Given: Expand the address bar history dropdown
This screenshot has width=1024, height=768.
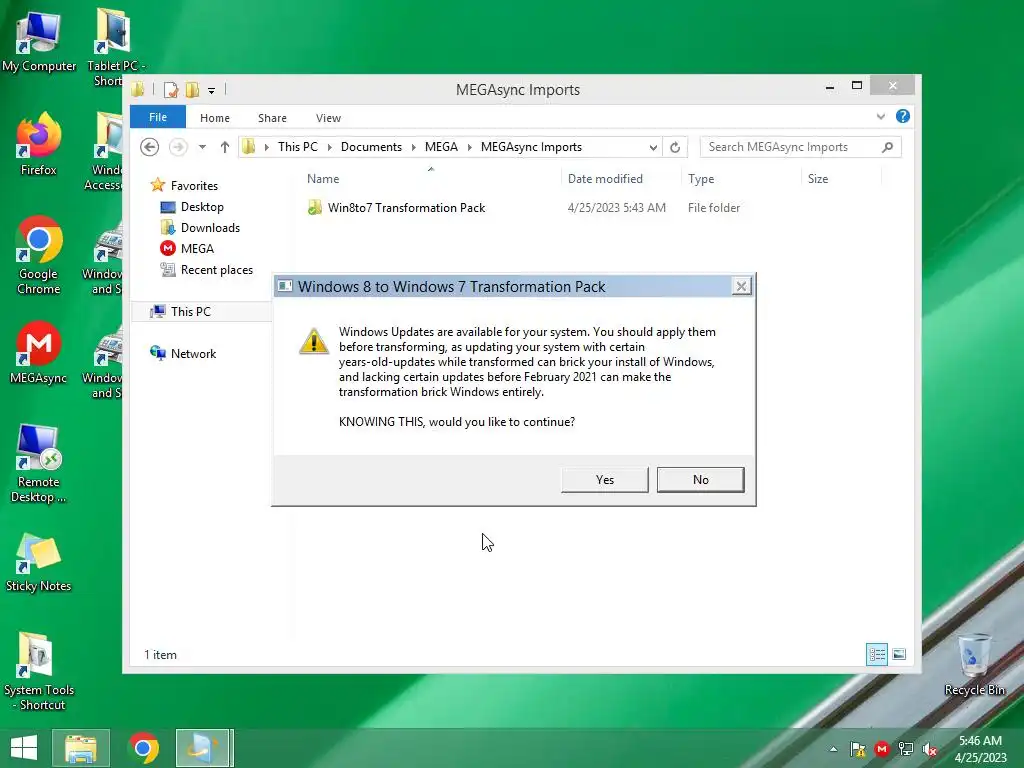Looking at the screenshot, I should [x=653, y=147].
